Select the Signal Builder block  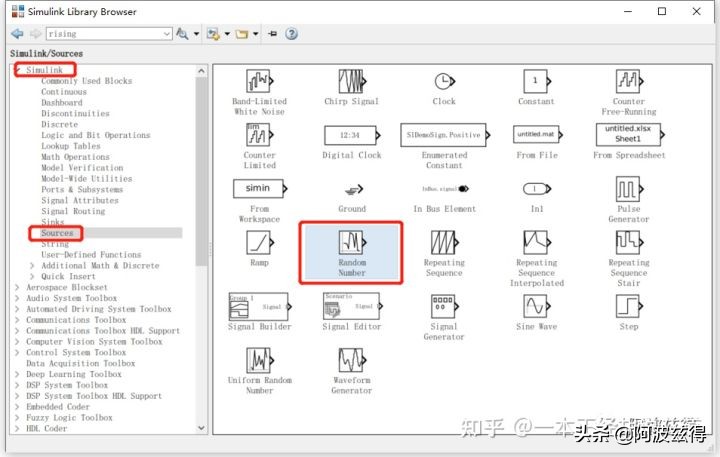point(259,306)
